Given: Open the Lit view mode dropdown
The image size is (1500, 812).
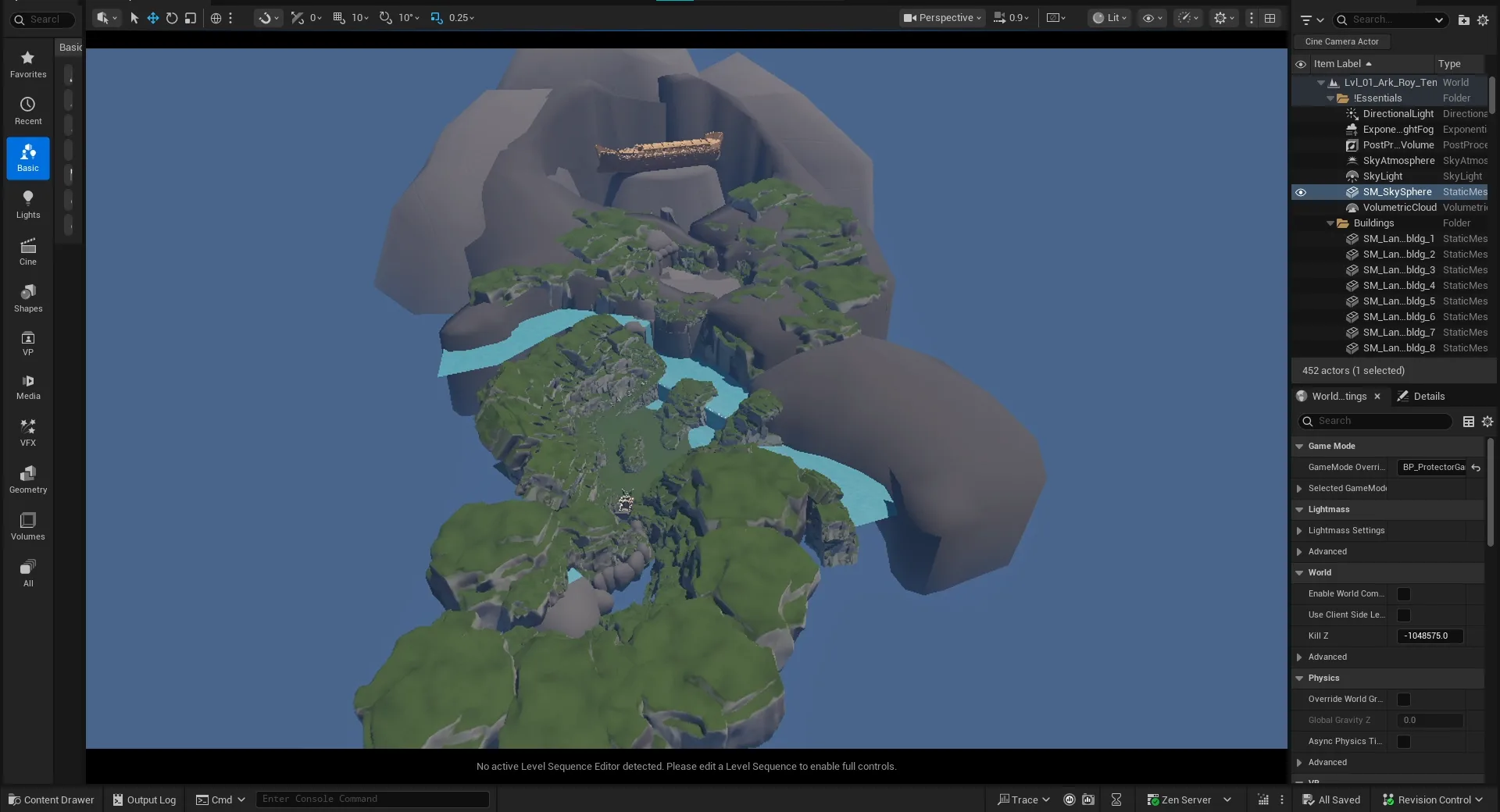Looking at the screenshot, I should click(1109, 18).
